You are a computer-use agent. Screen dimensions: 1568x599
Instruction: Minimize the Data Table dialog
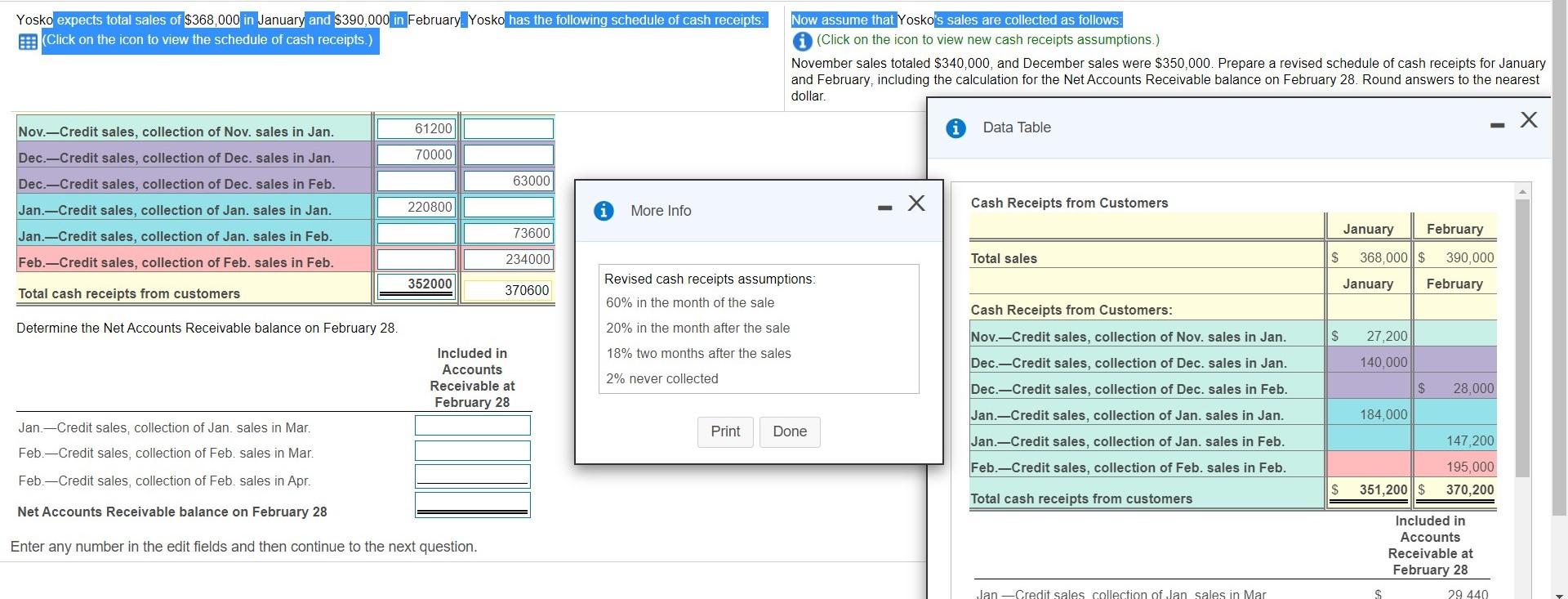1497,125
